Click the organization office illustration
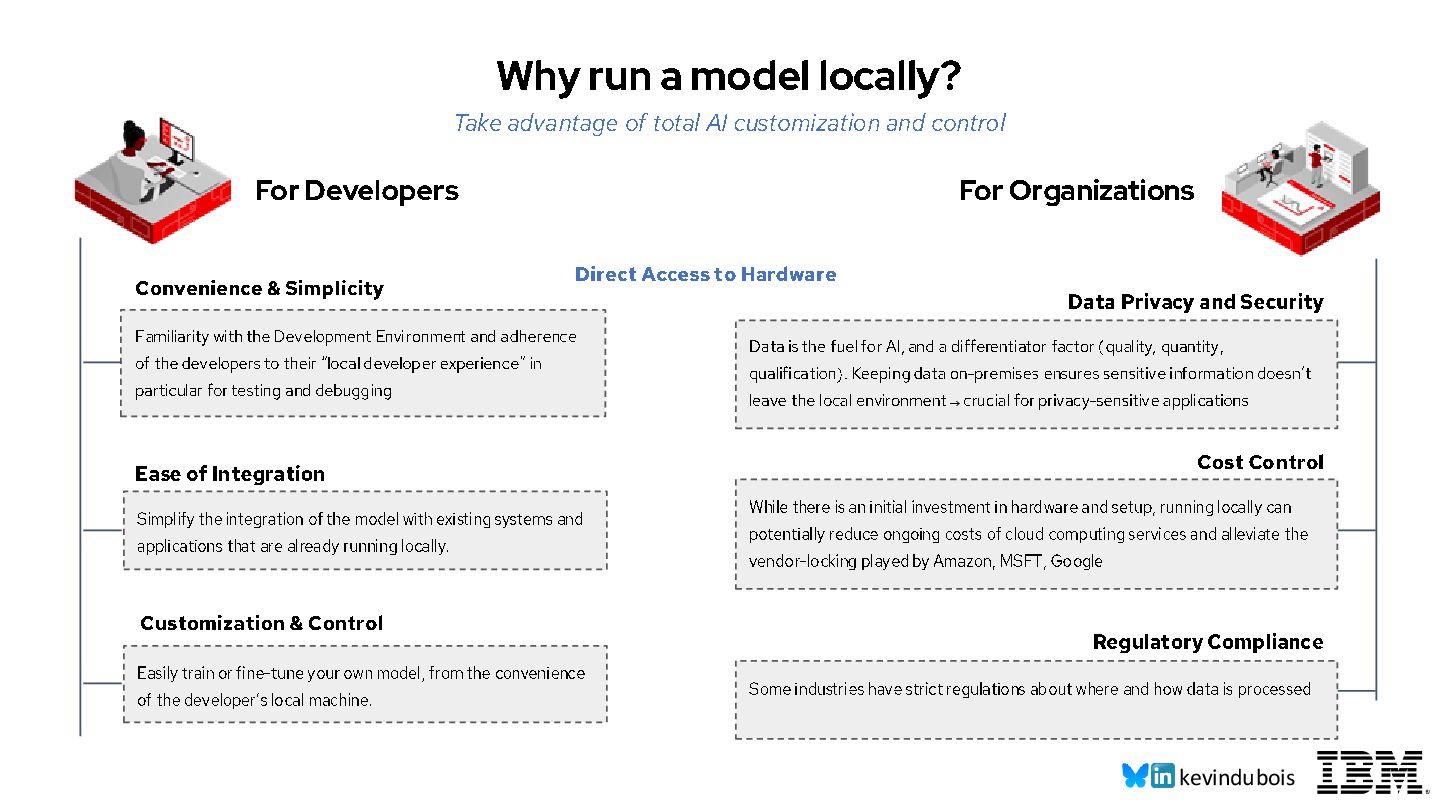Image resolution: width=1440 pixels, height=810 pixels. coord(1301,187)
